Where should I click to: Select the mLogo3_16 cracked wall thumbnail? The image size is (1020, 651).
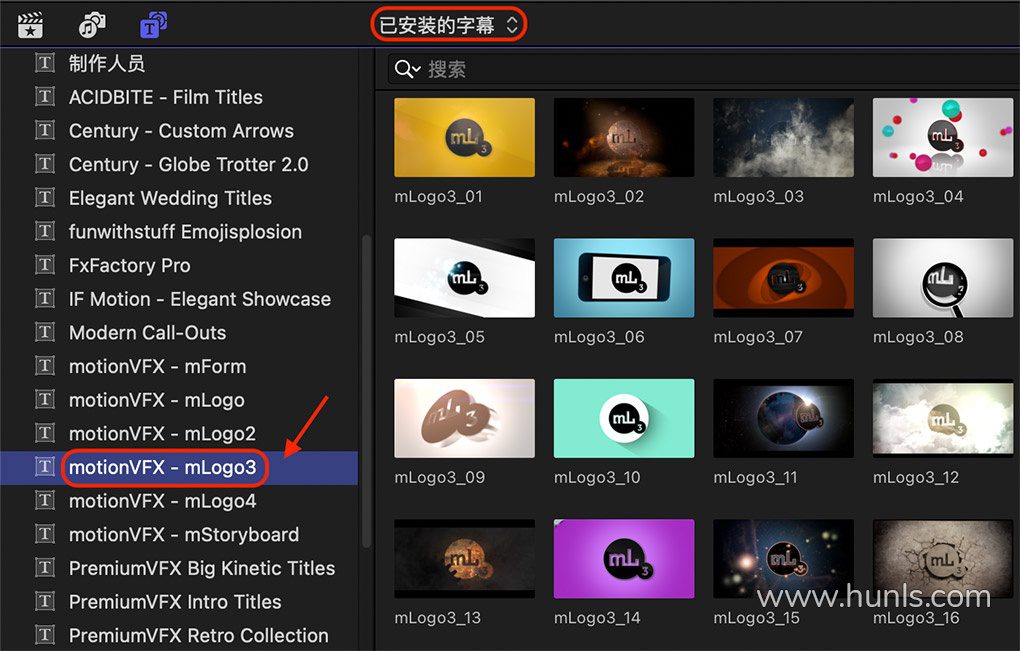(943, 559)
